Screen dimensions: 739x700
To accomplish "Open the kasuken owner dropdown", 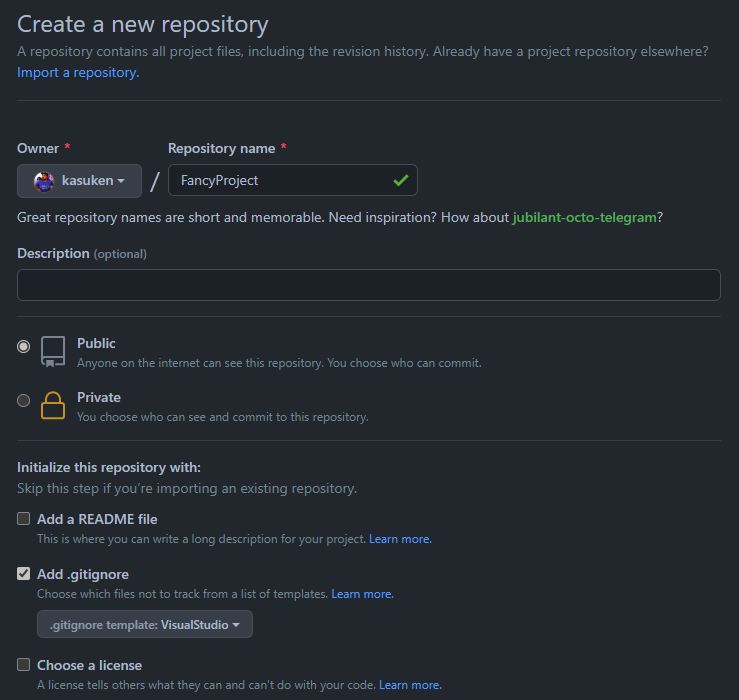I will pyautogui.click(x=80, y=181).
